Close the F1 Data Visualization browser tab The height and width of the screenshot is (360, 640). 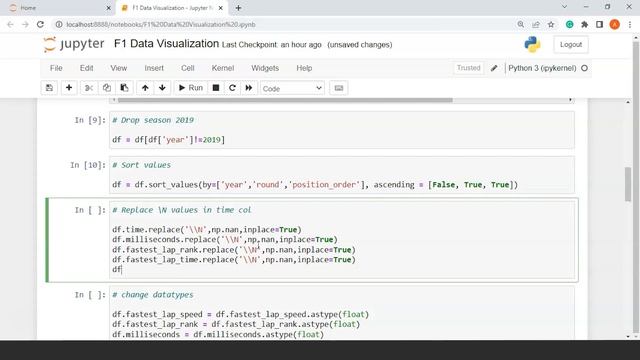(221, 8)
